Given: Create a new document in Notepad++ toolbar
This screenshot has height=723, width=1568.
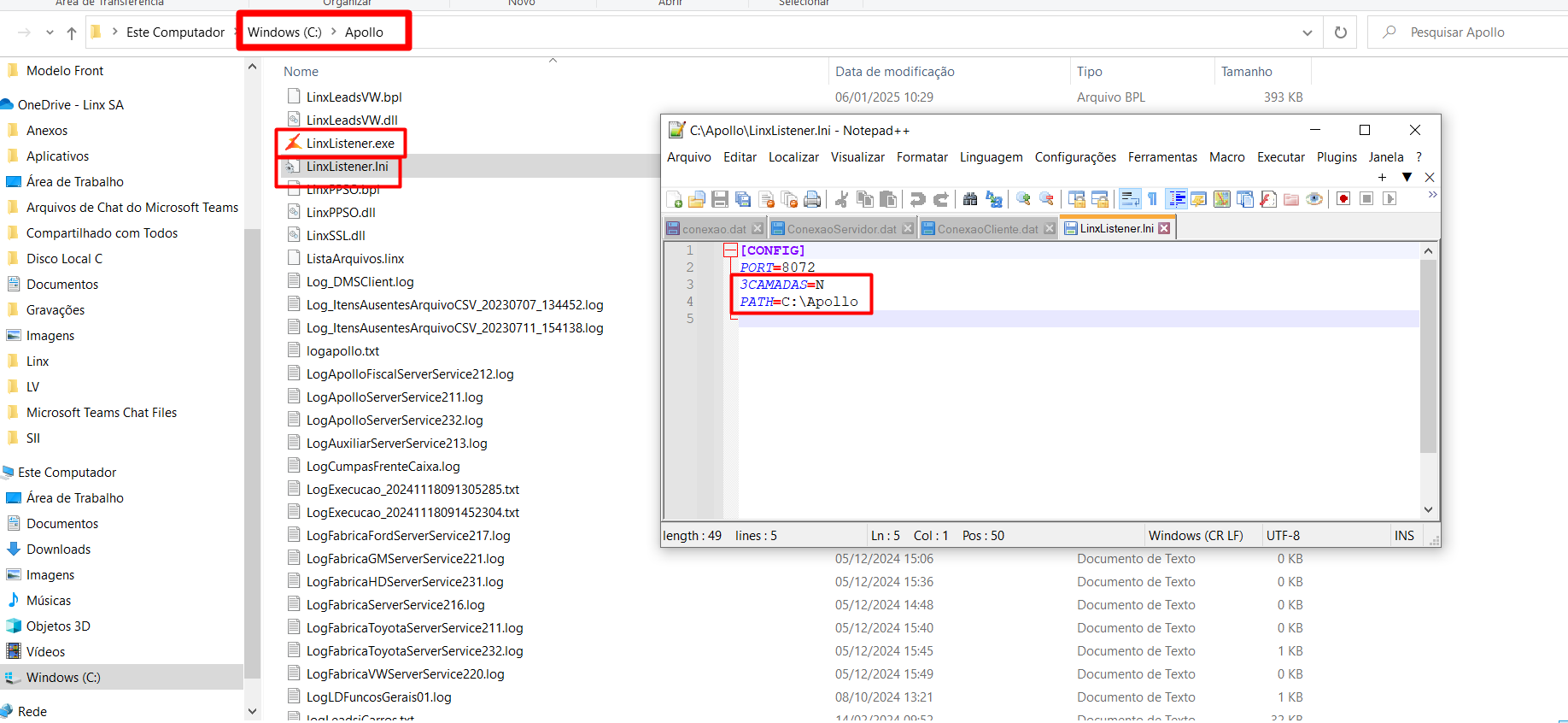Looking at the screenshot, I should 674,199.
